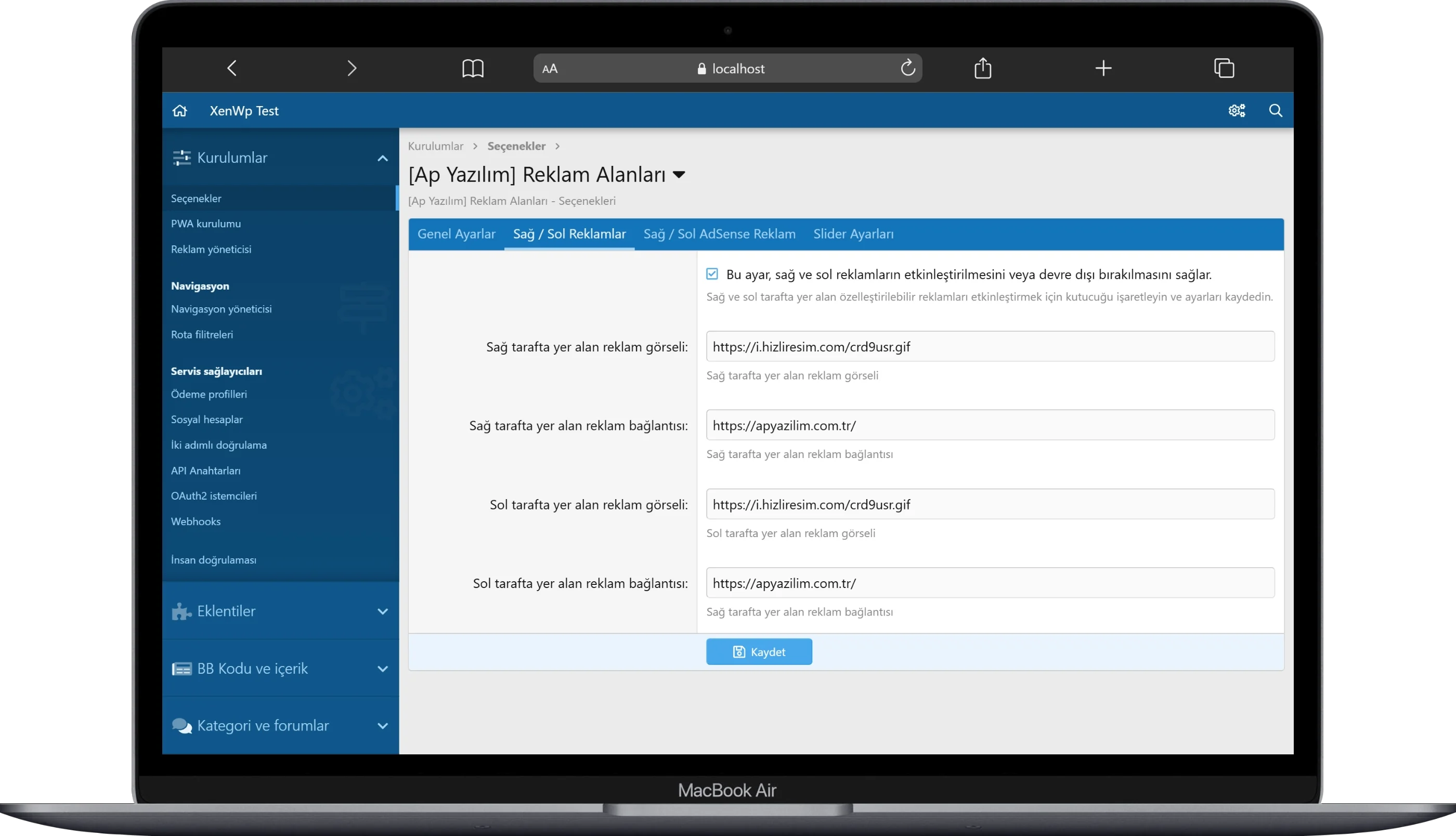Open the Reklam yöneticisi sidebar link
The width and height of the screenshot is (1456, 836).
pos(211,249)
